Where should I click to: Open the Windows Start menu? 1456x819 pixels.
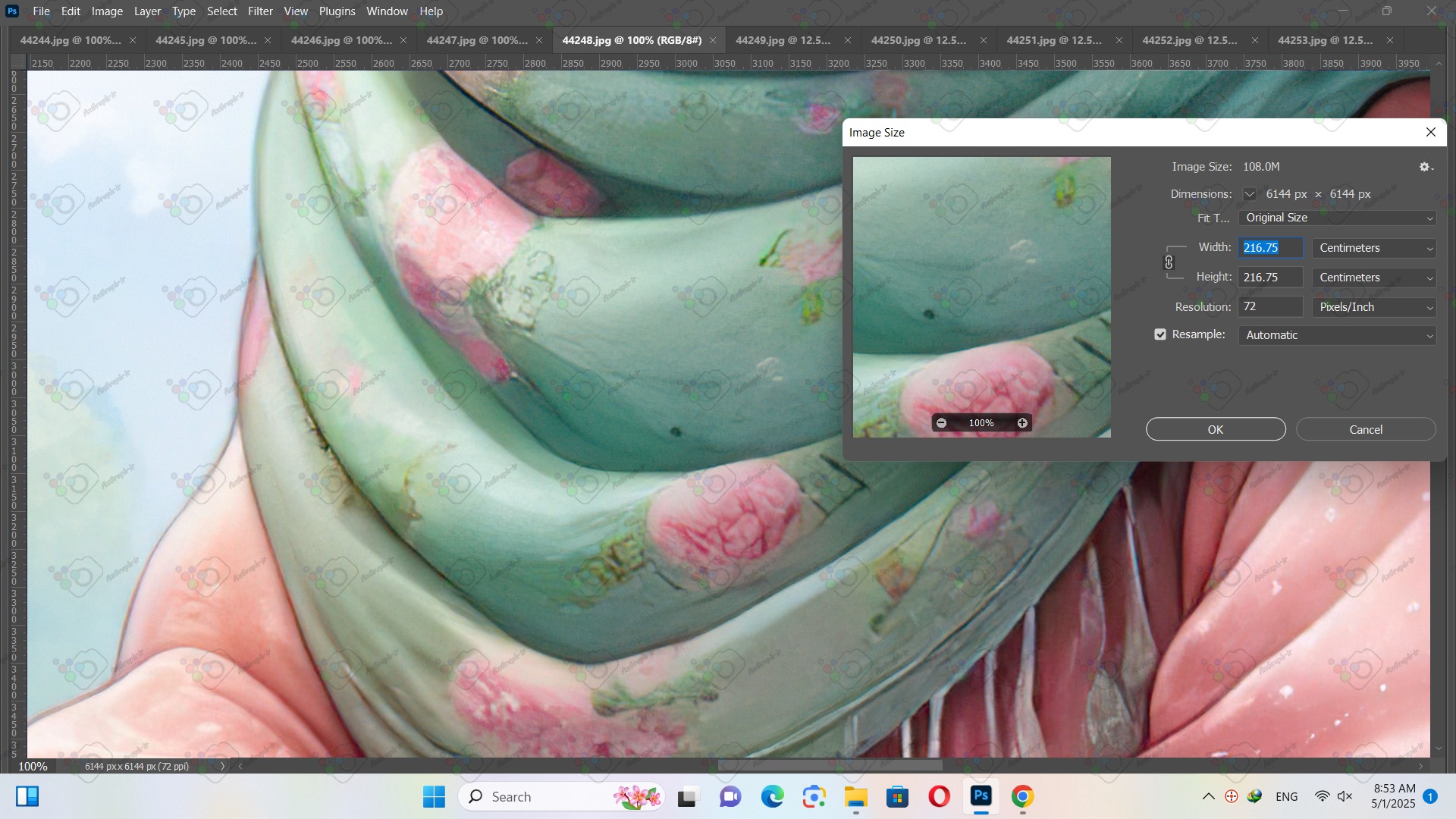434,796
